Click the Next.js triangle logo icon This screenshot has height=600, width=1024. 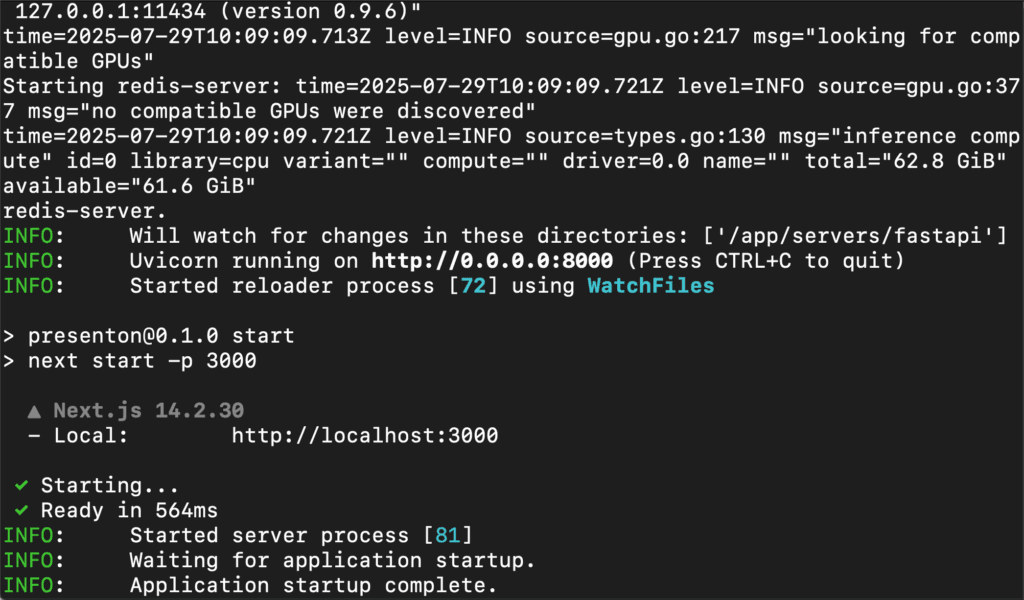tap(34, 411)
